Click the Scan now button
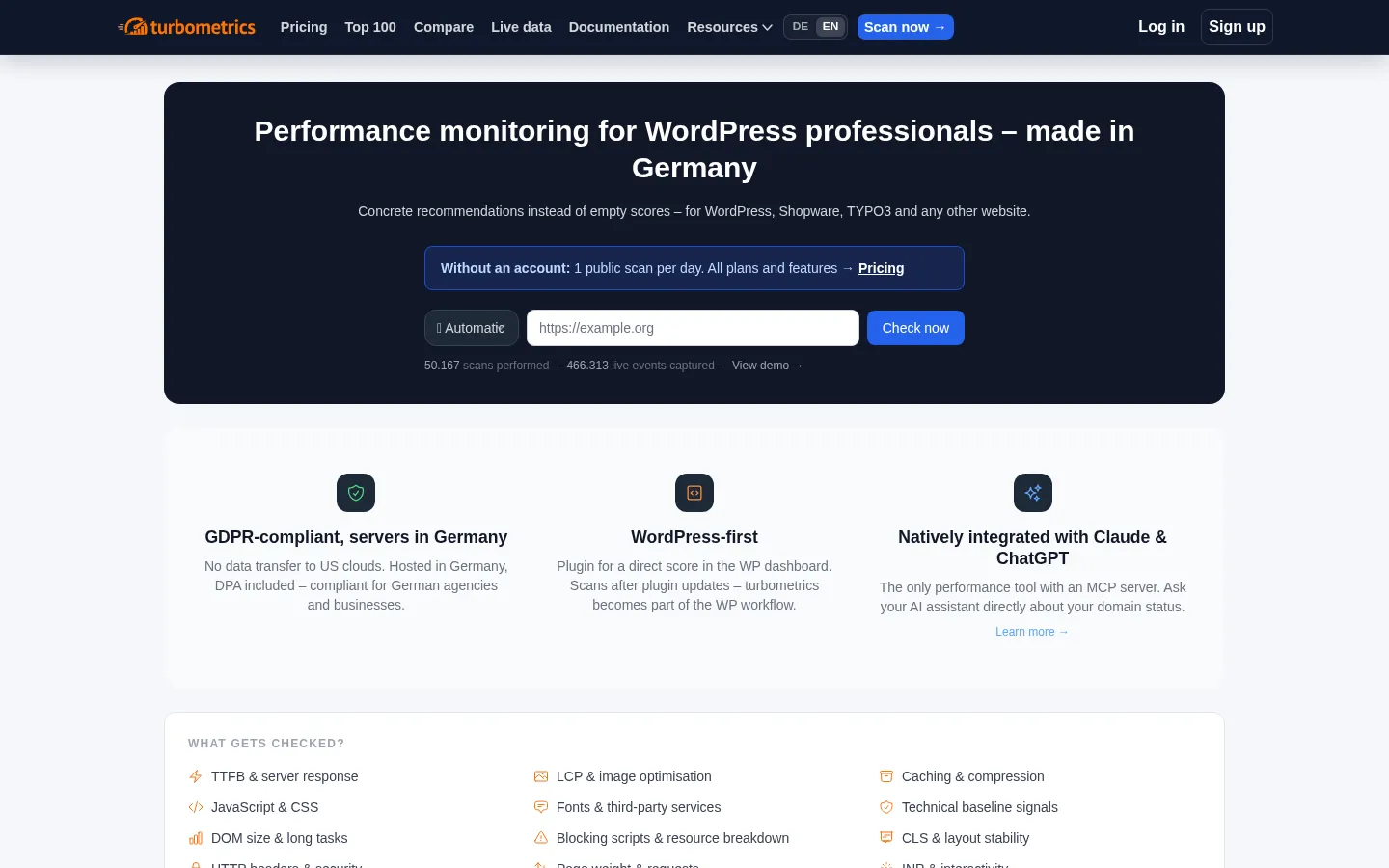The height and width of the screenshot is (868, 1389). point(906,27)
